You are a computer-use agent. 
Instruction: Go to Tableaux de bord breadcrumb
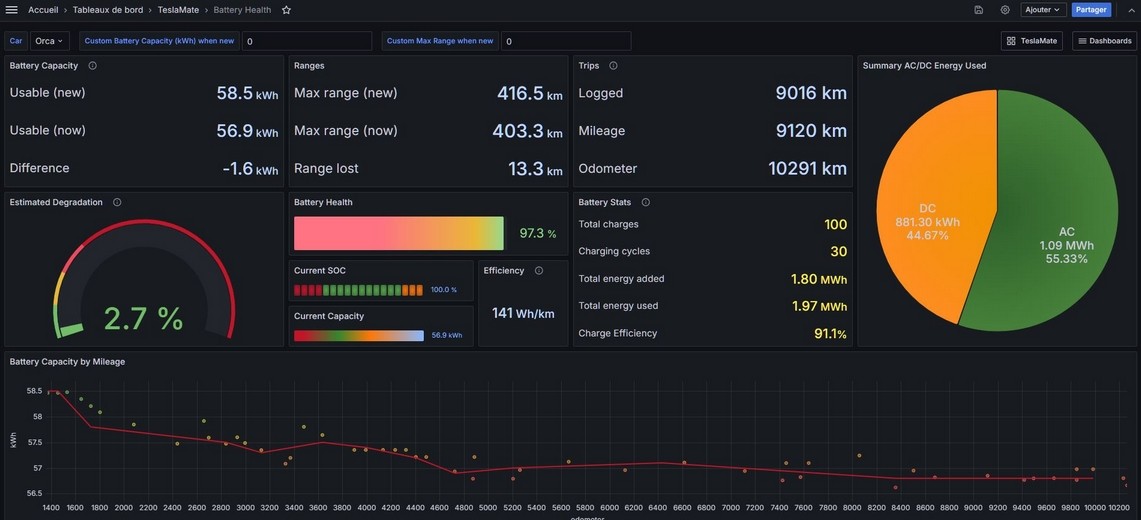tap(108, 10)
